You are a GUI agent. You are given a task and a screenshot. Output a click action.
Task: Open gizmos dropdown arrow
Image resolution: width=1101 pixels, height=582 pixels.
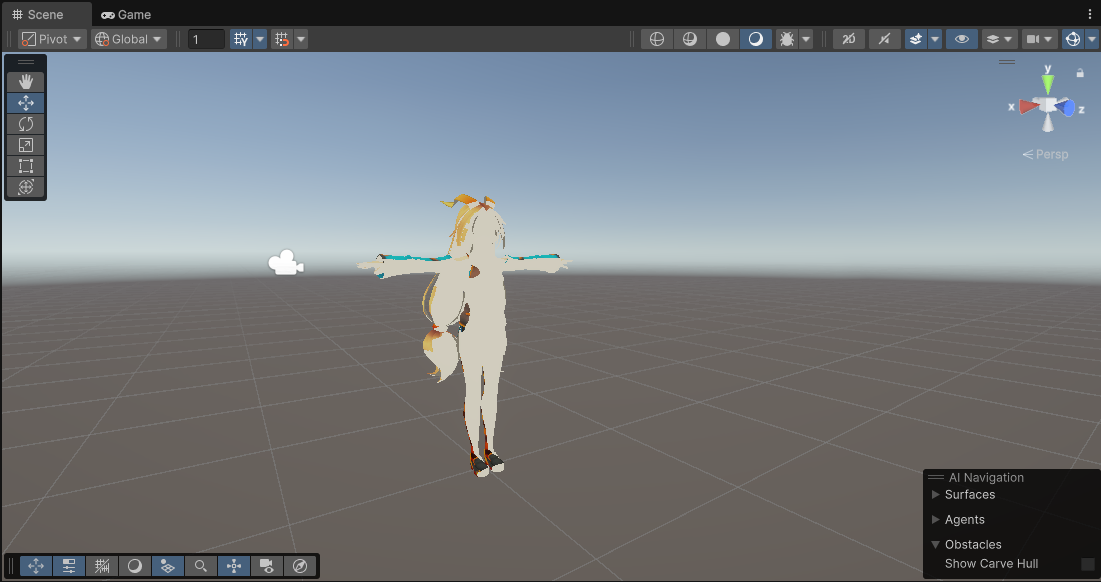(1092, 39)
